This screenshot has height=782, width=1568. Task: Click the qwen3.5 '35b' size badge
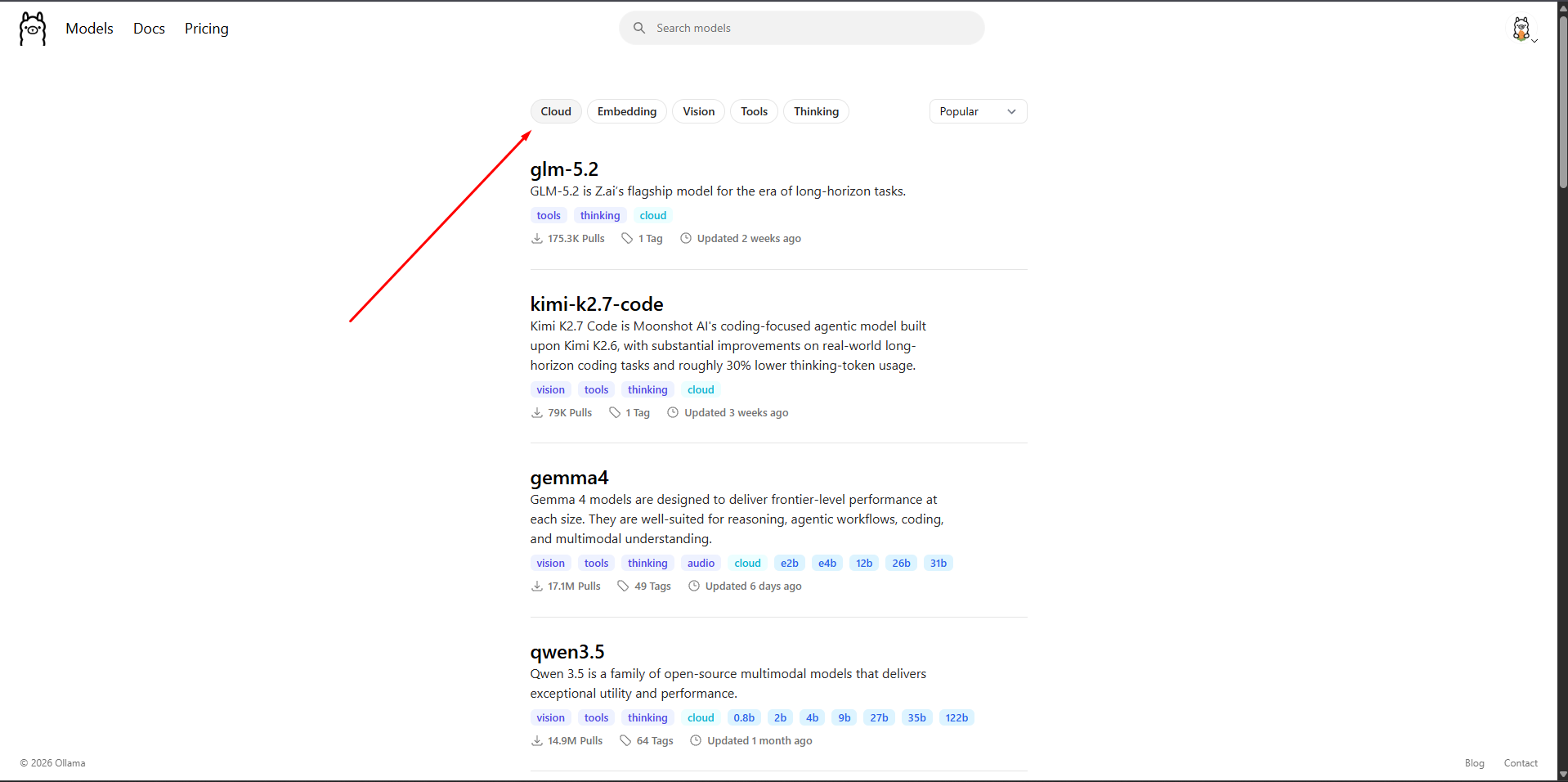[917, 718]
